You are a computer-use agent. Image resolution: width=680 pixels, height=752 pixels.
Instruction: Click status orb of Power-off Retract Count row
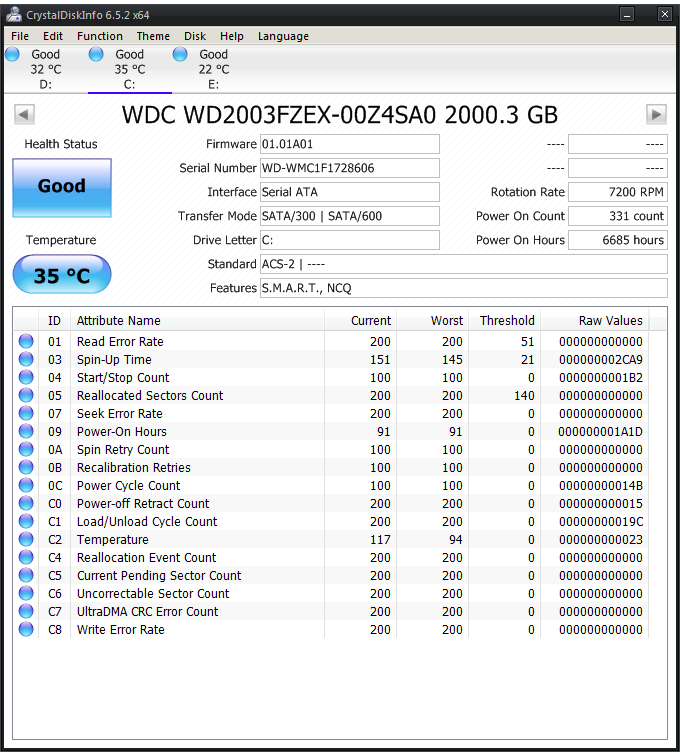pos(26,503)
